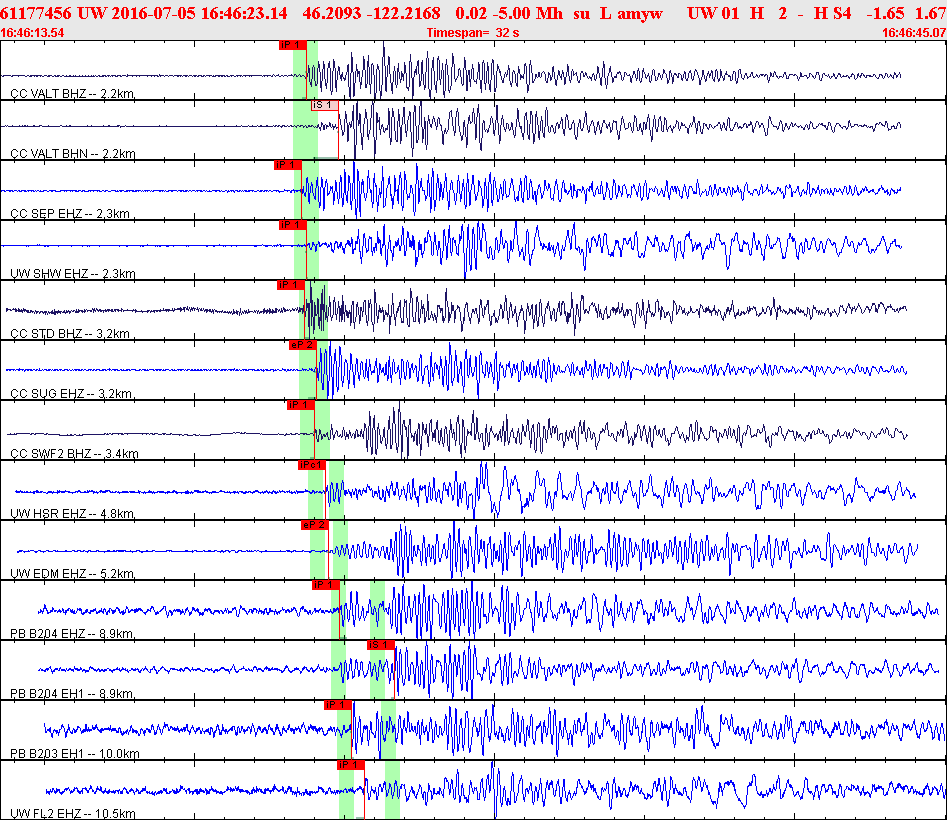Select the eP 2 pick marker on SUG EHZ

(303, 345)
